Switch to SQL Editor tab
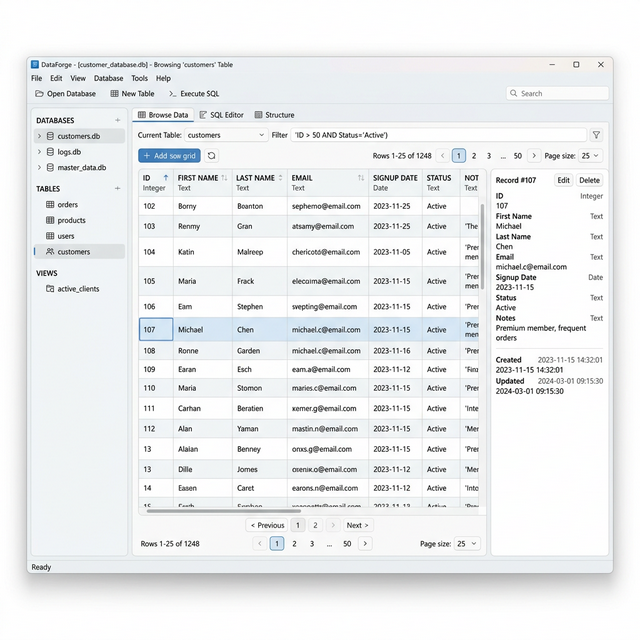640x640 pixels. [222, 115]
